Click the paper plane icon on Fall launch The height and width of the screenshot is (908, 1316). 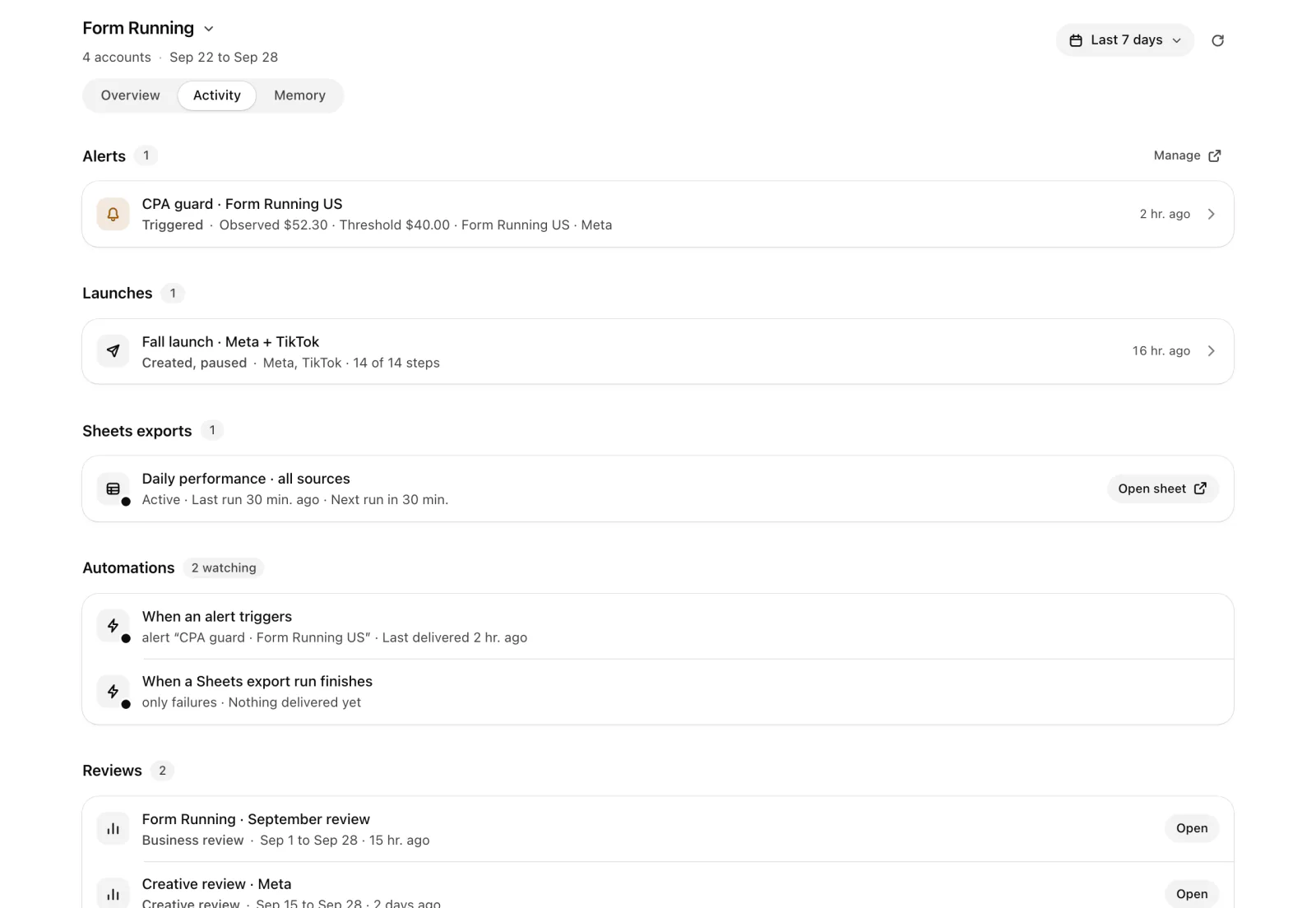point(114,351)
